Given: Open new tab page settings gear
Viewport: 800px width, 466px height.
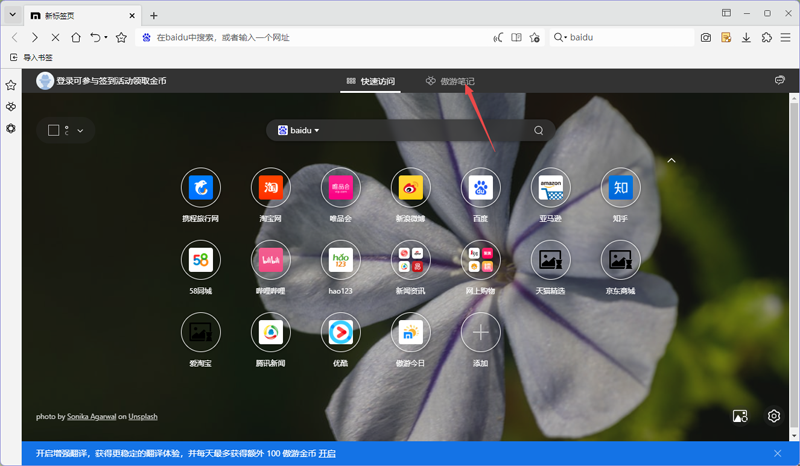Looking at the screenshot, I should coord(774,416).
